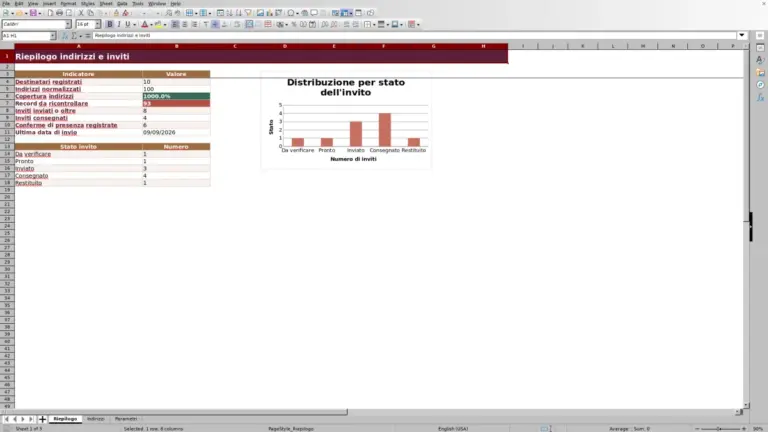Click the Background Color highlighter swatch
The image size is (768, 432).
pos(158,24)
